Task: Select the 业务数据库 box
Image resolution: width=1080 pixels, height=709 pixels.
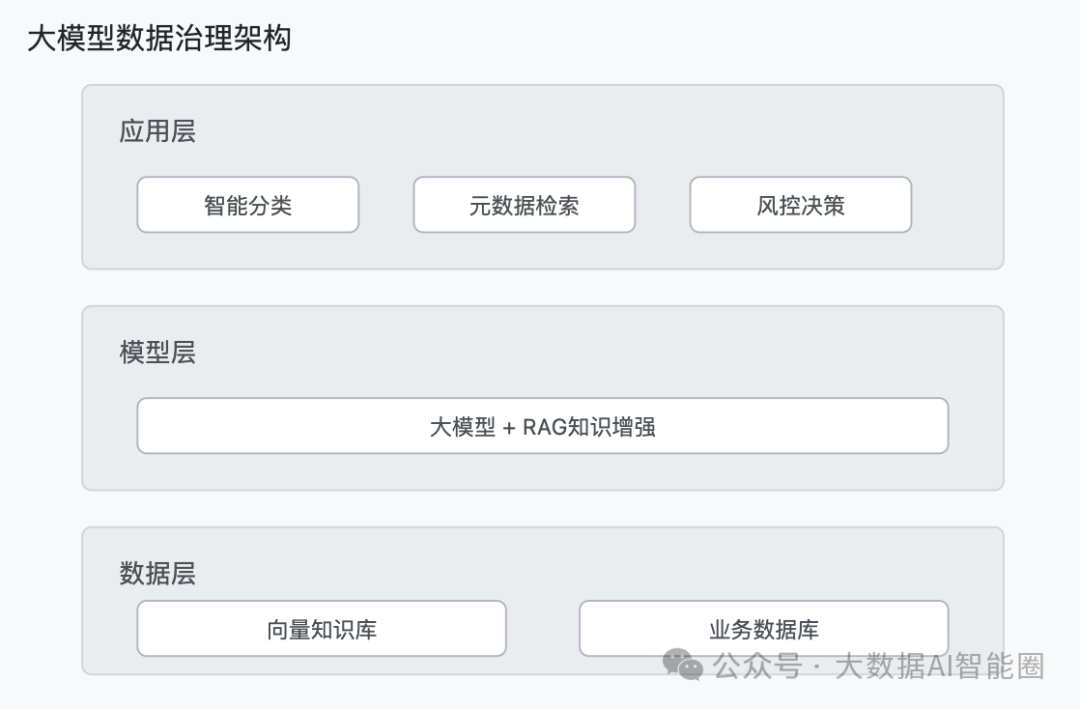Action: point(764,628)
